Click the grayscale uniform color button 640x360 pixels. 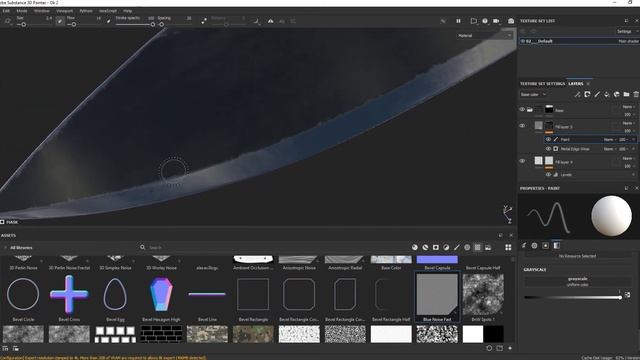pyautogui.click(x=577, y=281)
